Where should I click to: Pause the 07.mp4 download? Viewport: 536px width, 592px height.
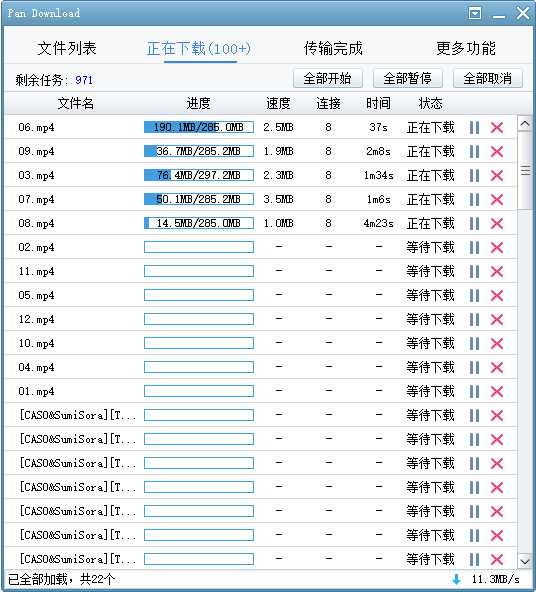pos(474,199)
